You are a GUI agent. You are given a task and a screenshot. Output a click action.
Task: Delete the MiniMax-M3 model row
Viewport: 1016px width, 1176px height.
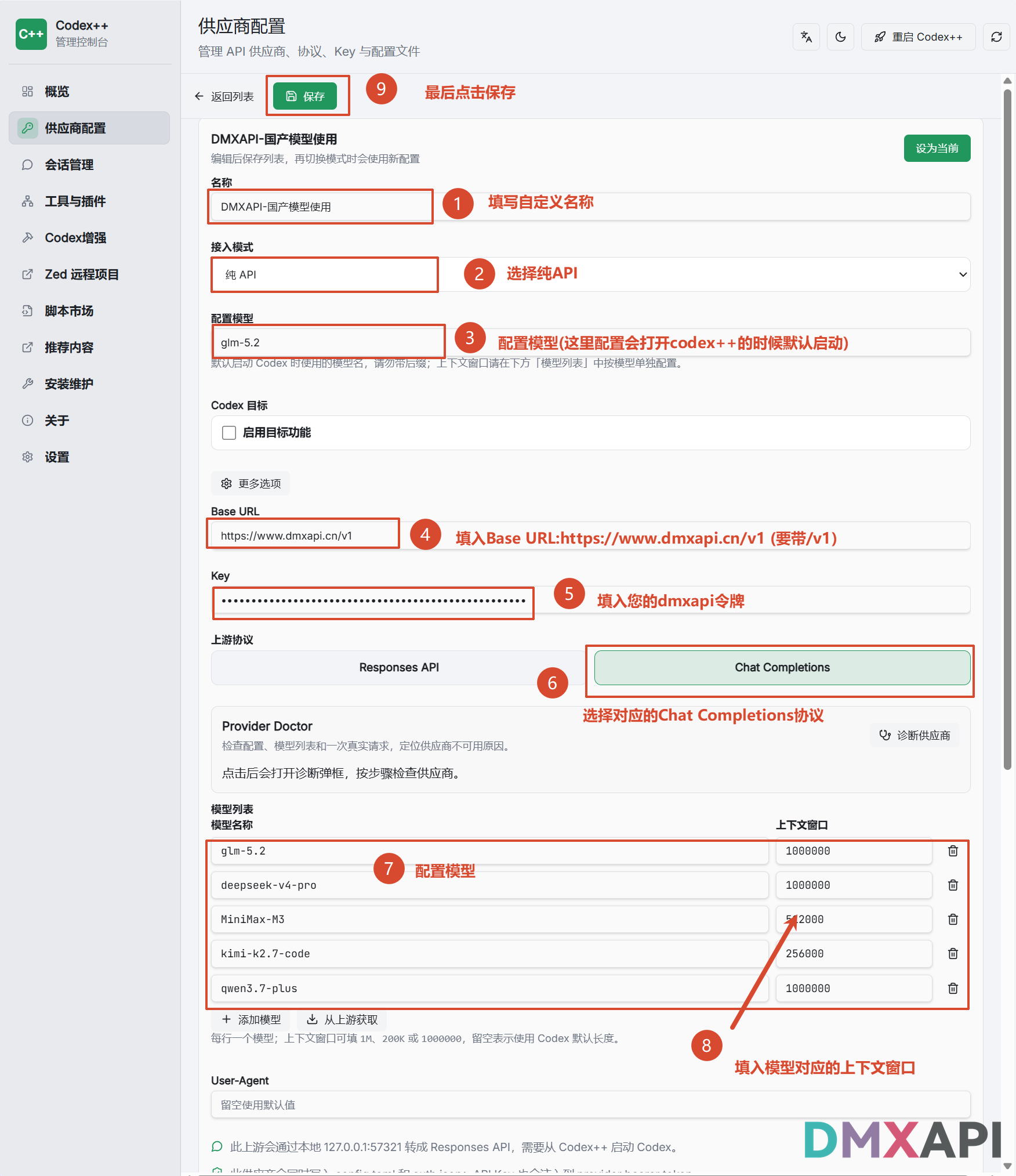tap(953, 920)
